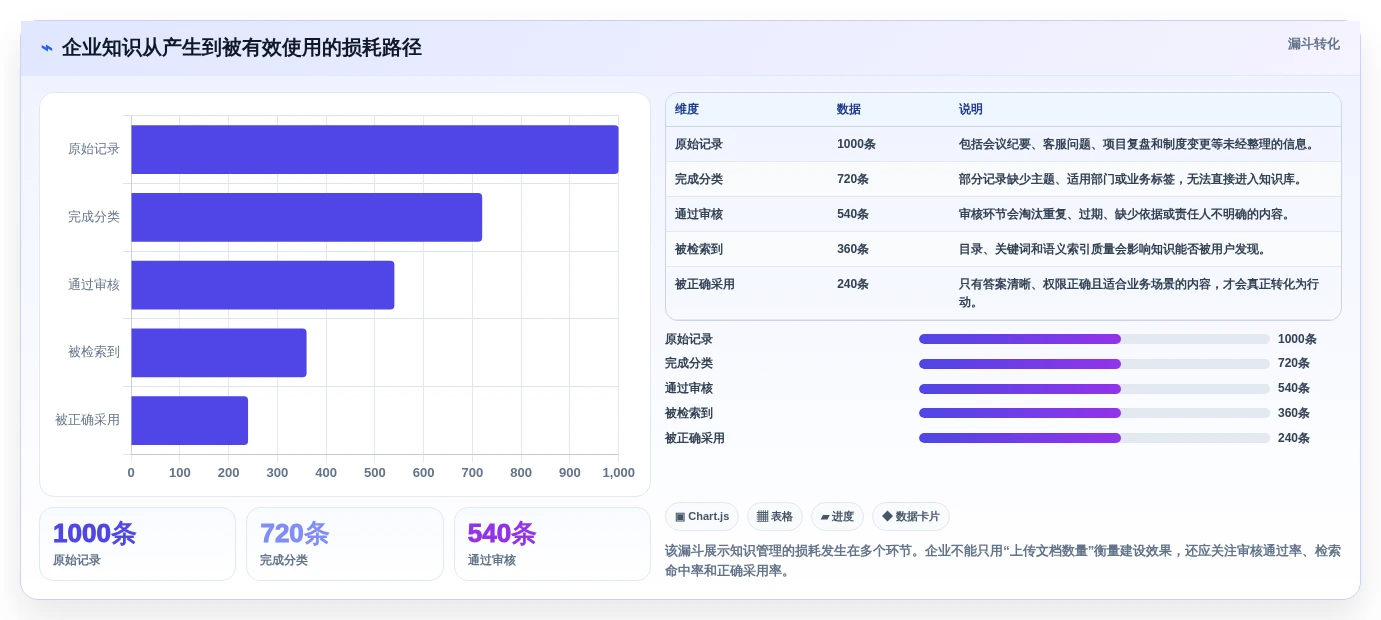The height and width of the screenshot is (620, 1381).
Task: Click the 1000条 value in table
Action: coord(857,144)
